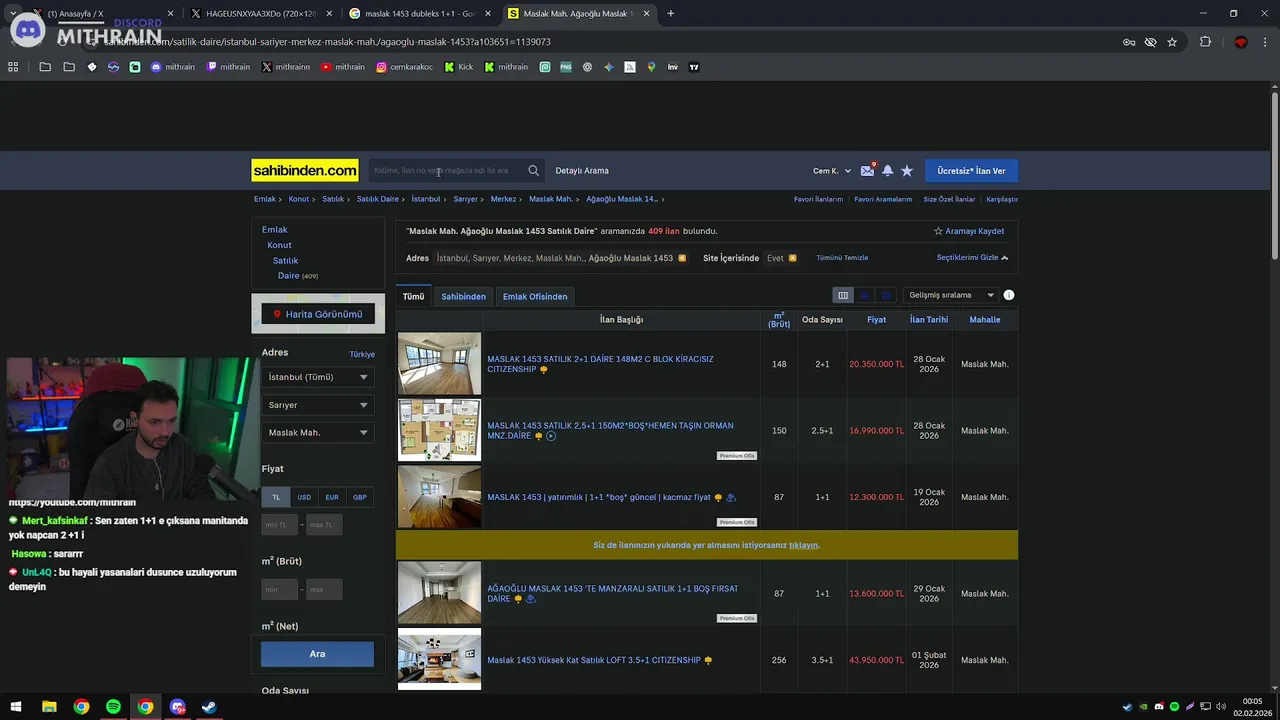Collapse filters with Seçtiklerimi Gizle
Image resolution: width=1280 pixels, height=720 pixels.
click(972, 258)
